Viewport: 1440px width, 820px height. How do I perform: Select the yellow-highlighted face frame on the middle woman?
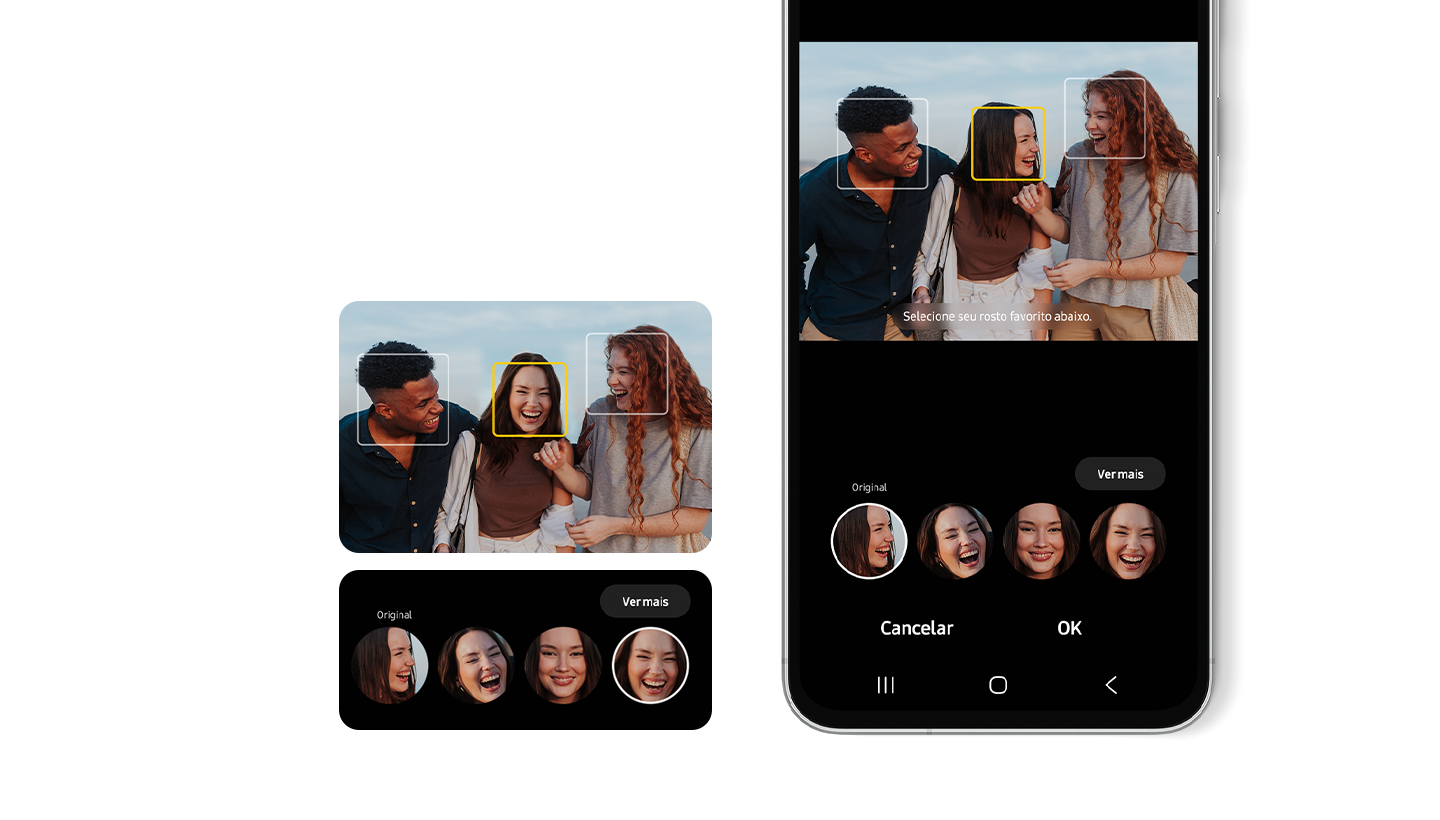pos(1008,143)
